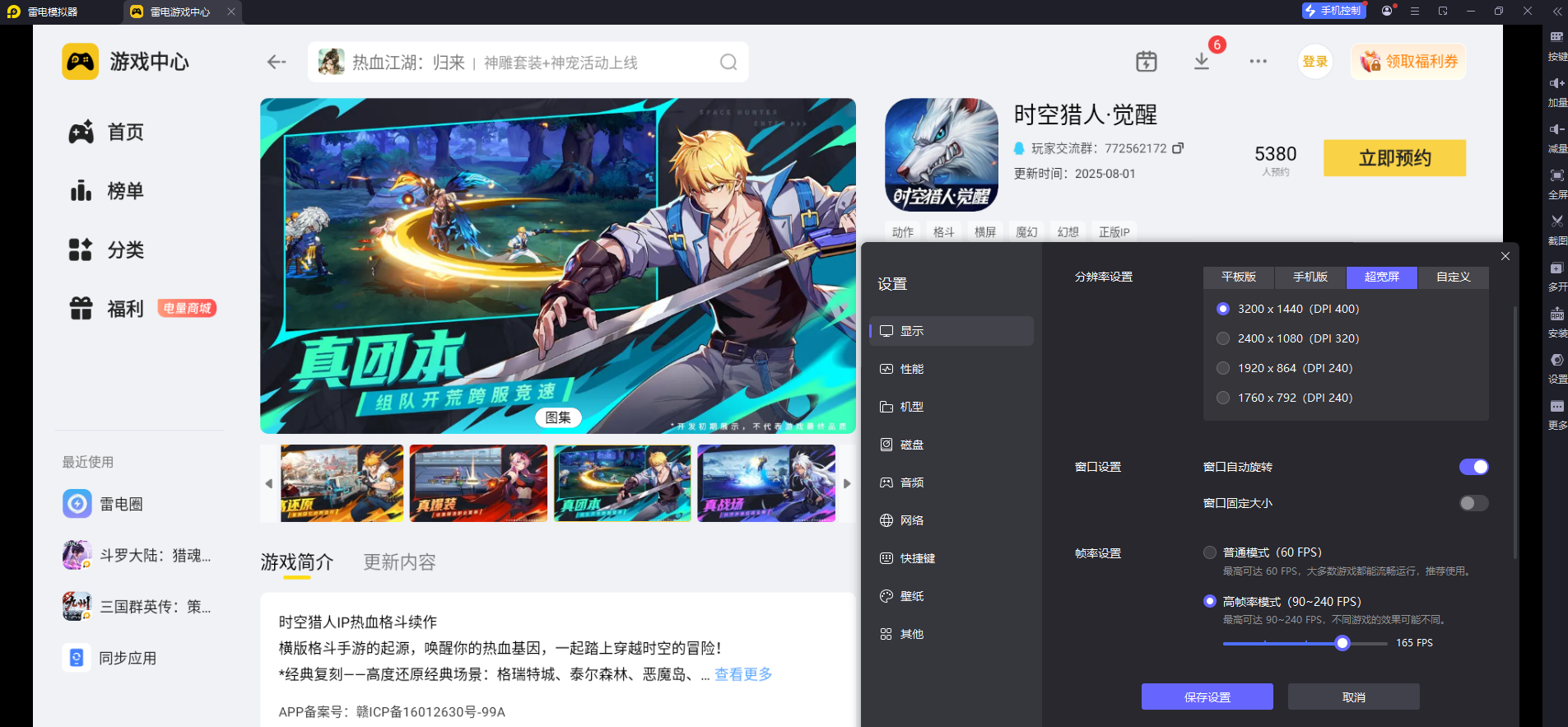
Task: Open the downloads icon with badge 6
Action: (x=1202, y=61)
